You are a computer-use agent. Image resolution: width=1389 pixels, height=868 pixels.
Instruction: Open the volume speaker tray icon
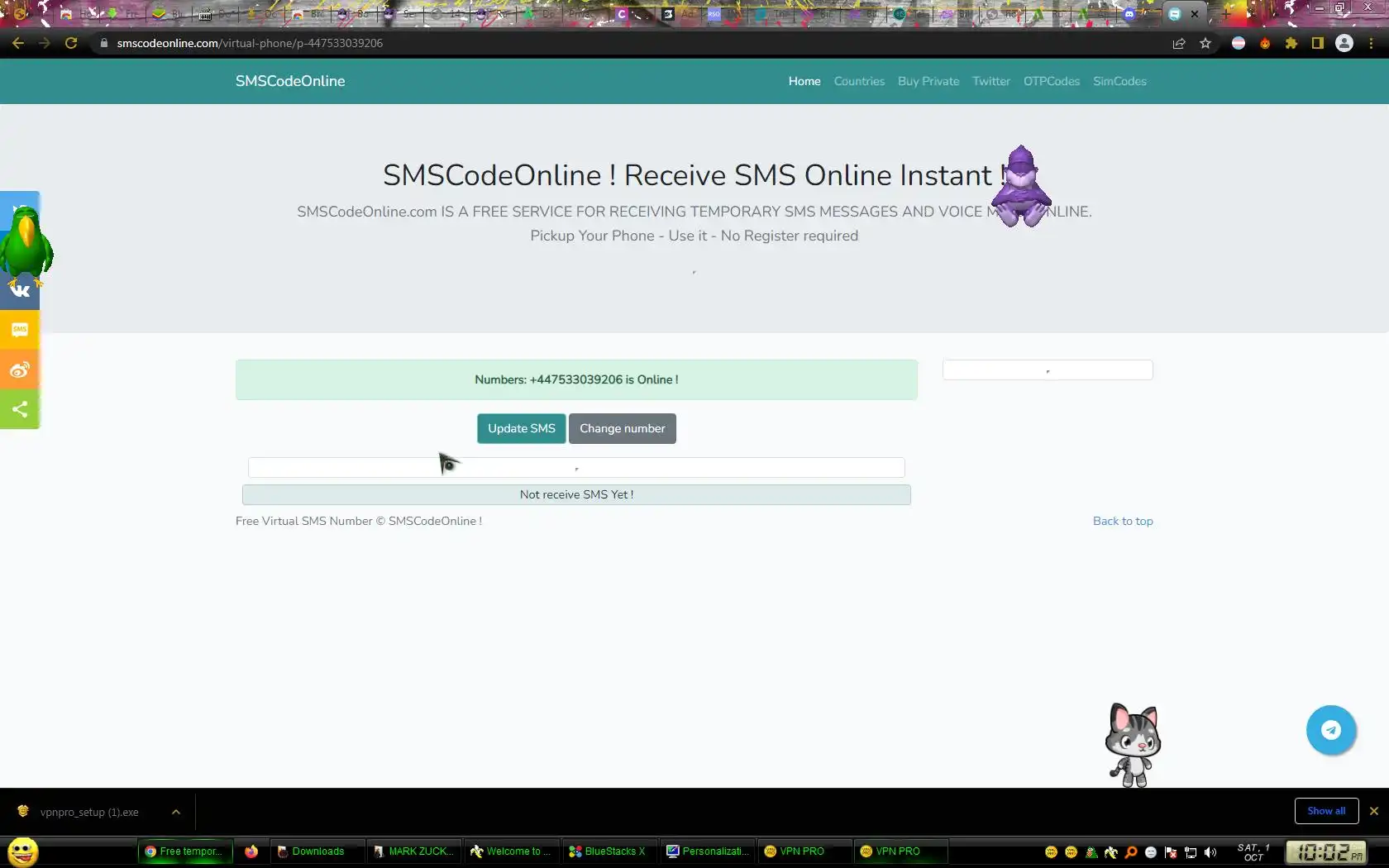pyautogui.click(x=1210, y=852)
